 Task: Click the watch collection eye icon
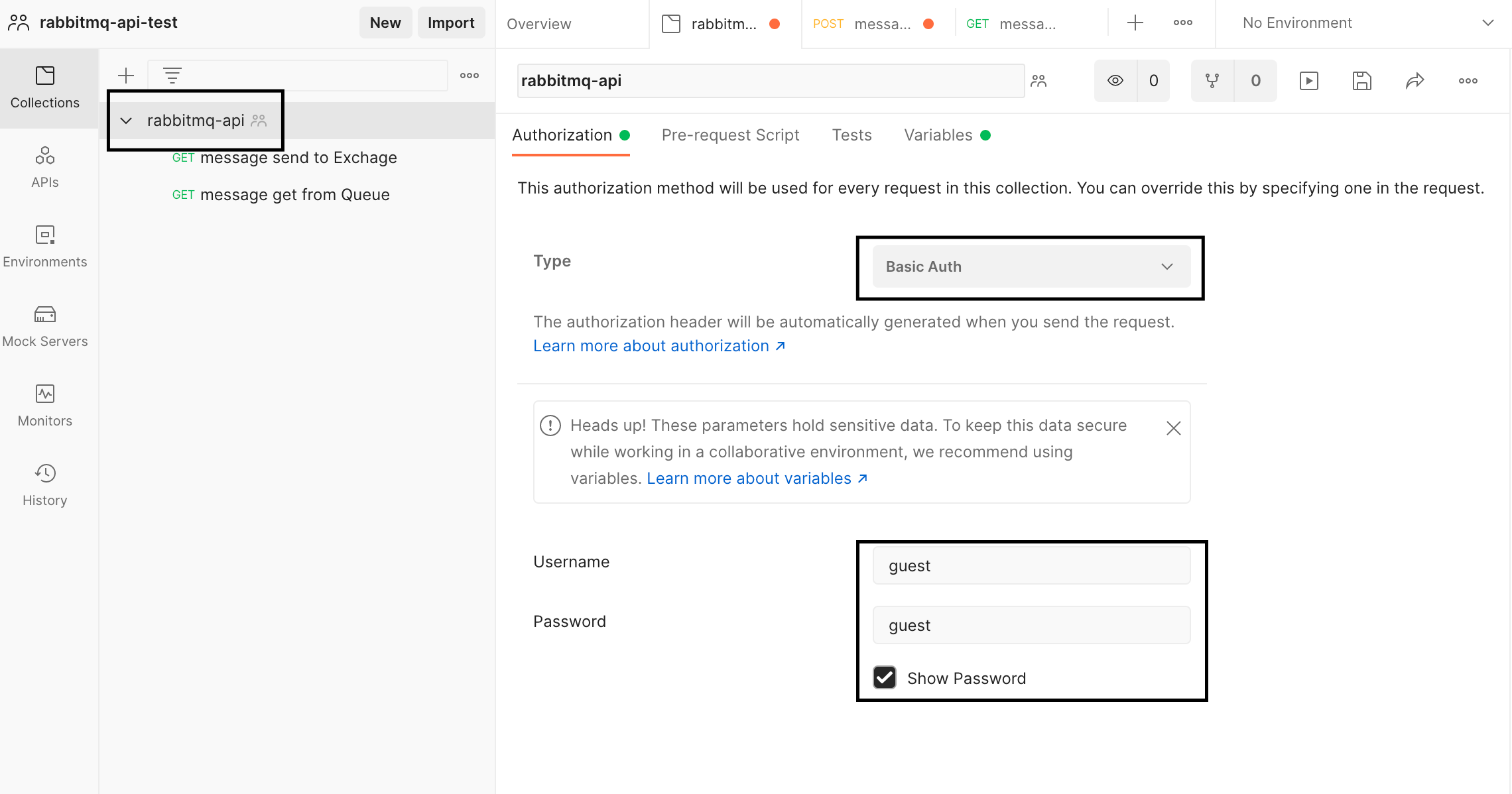1115,81
